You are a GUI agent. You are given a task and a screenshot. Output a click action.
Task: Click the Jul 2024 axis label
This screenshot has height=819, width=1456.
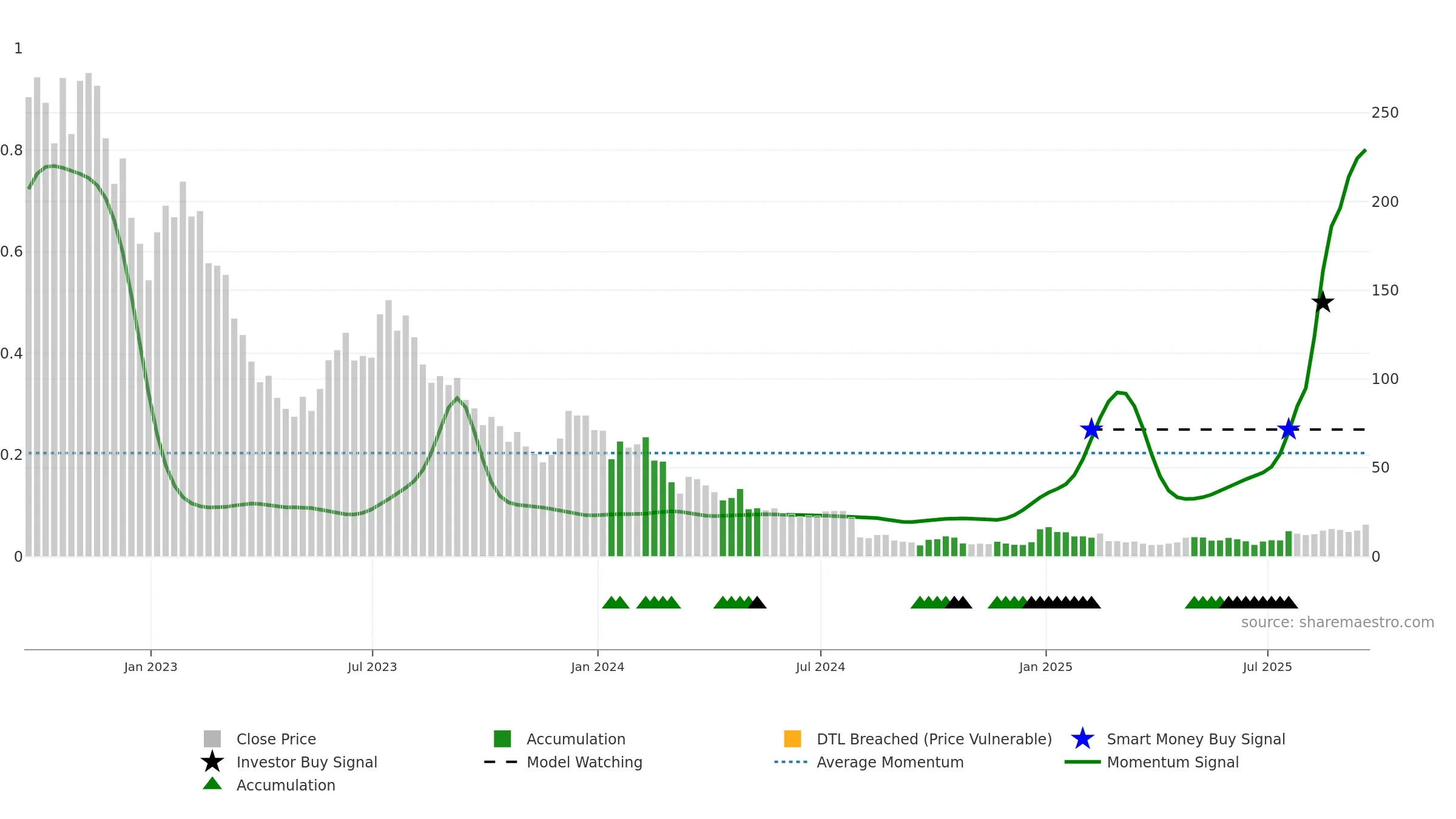click(x=820, y=667)
